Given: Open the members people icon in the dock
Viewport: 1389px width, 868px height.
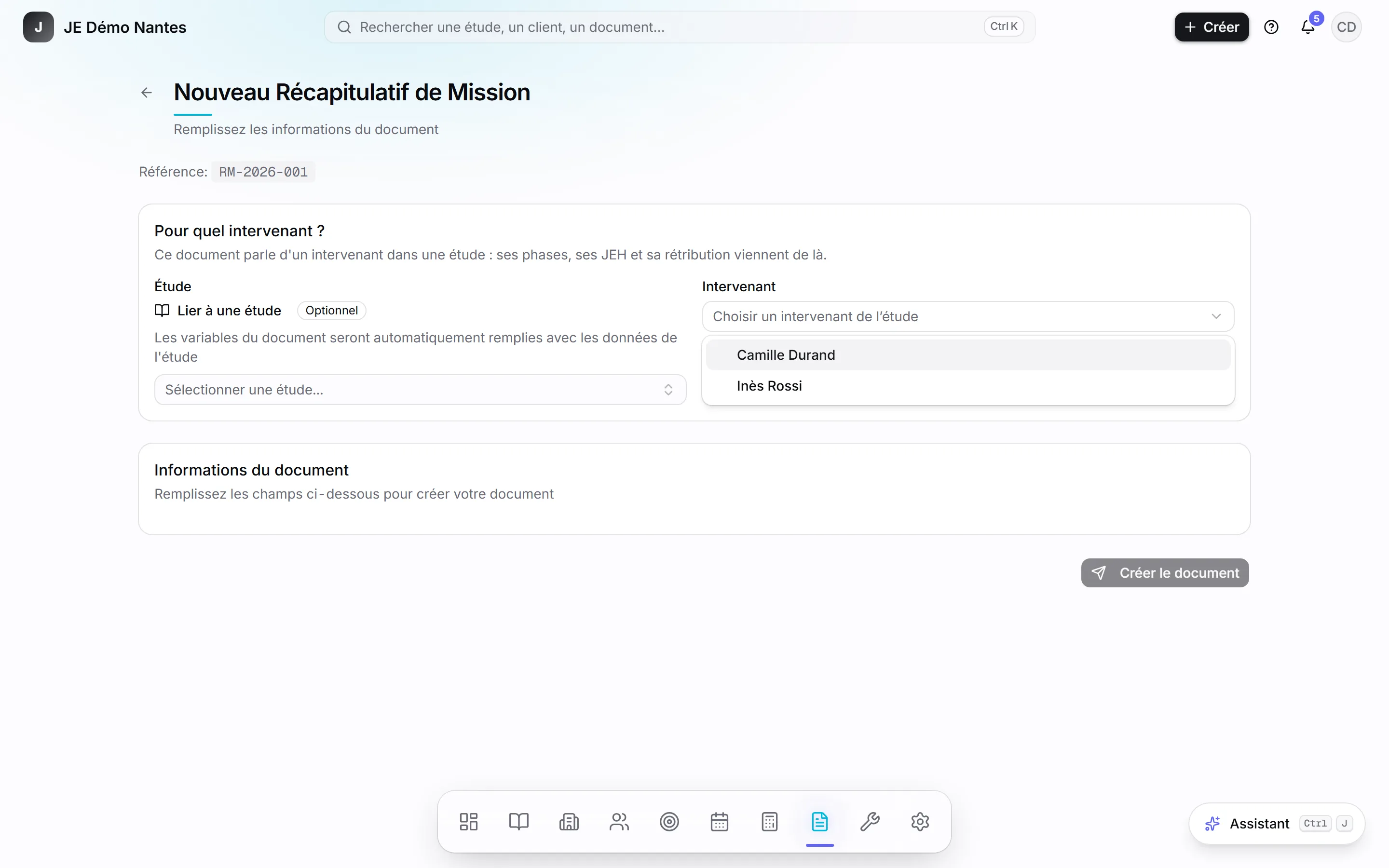Looking at the screenshot, I should 619,822.
